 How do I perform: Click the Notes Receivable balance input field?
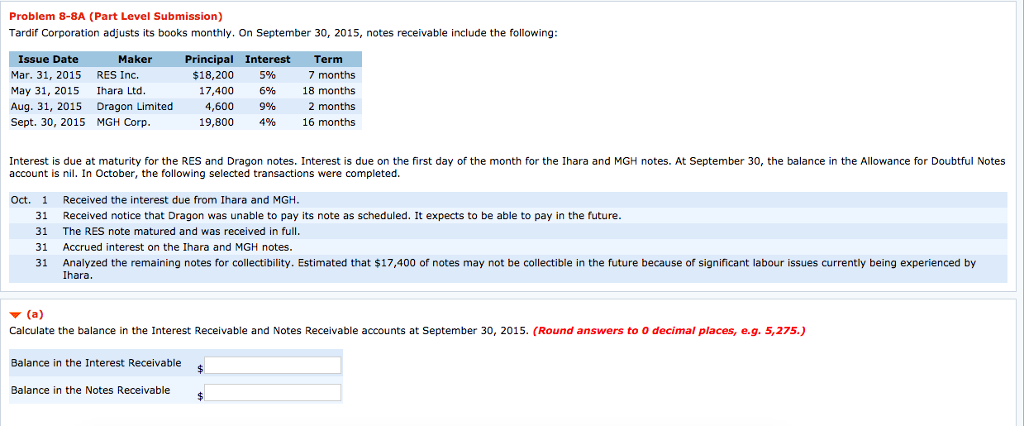272,393
